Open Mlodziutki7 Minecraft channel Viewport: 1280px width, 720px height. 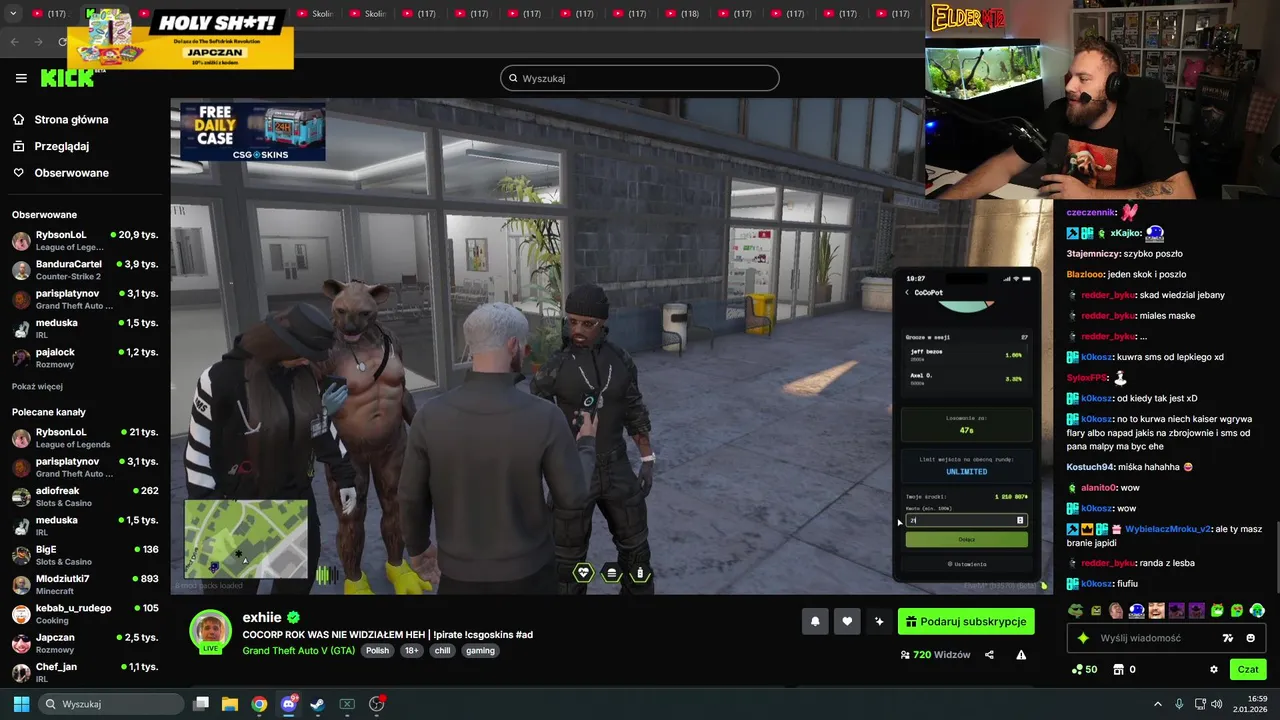[84, 584]
